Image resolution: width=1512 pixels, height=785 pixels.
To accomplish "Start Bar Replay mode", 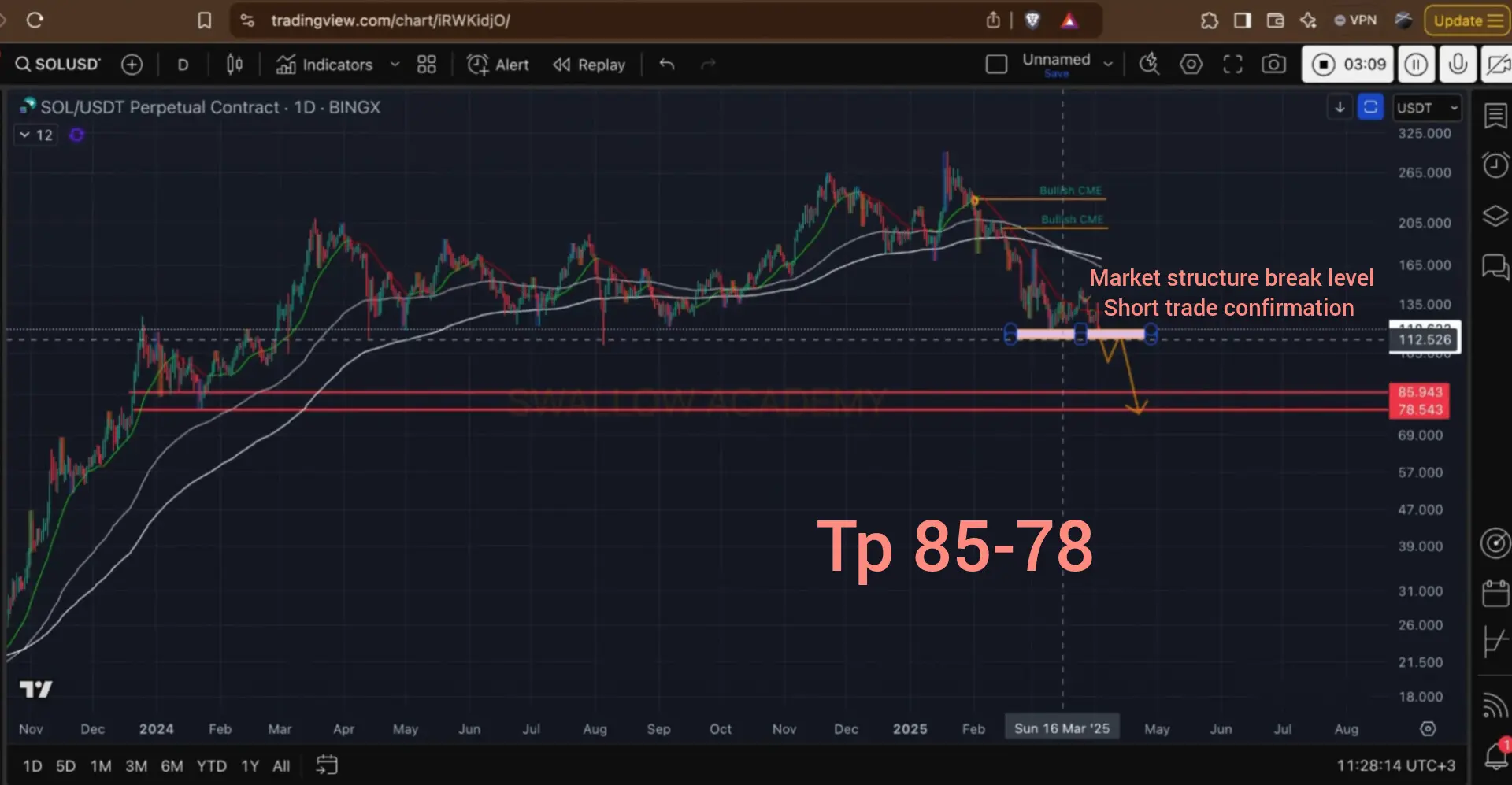I will click(x=589, y=65).
